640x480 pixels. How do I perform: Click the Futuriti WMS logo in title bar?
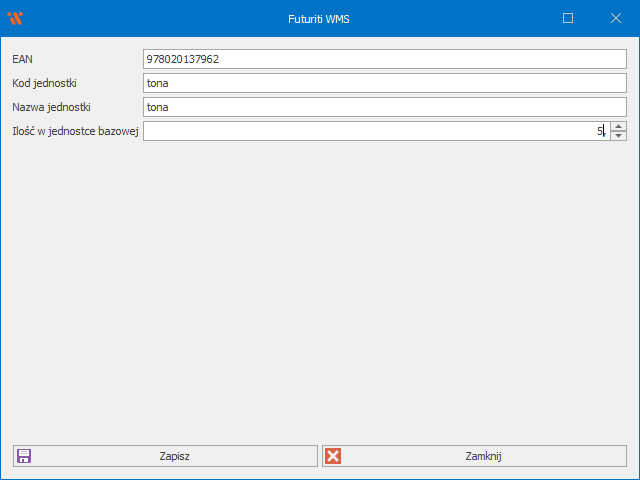pos(14,18)
